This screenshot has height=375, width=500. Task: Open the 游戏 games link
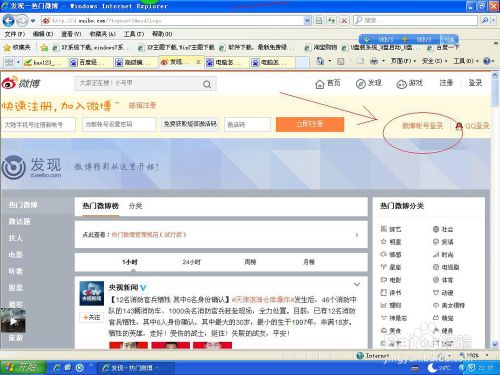410,83
